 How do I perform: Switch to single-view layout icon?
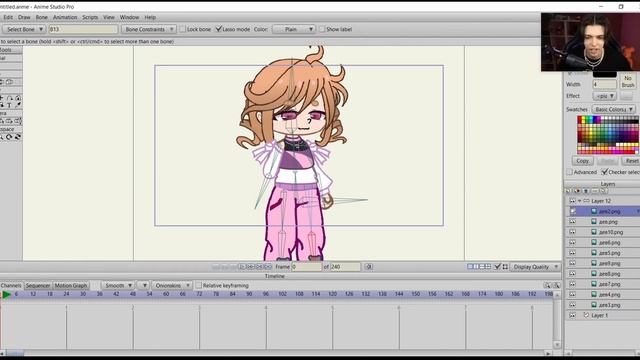tap(470, 267)
